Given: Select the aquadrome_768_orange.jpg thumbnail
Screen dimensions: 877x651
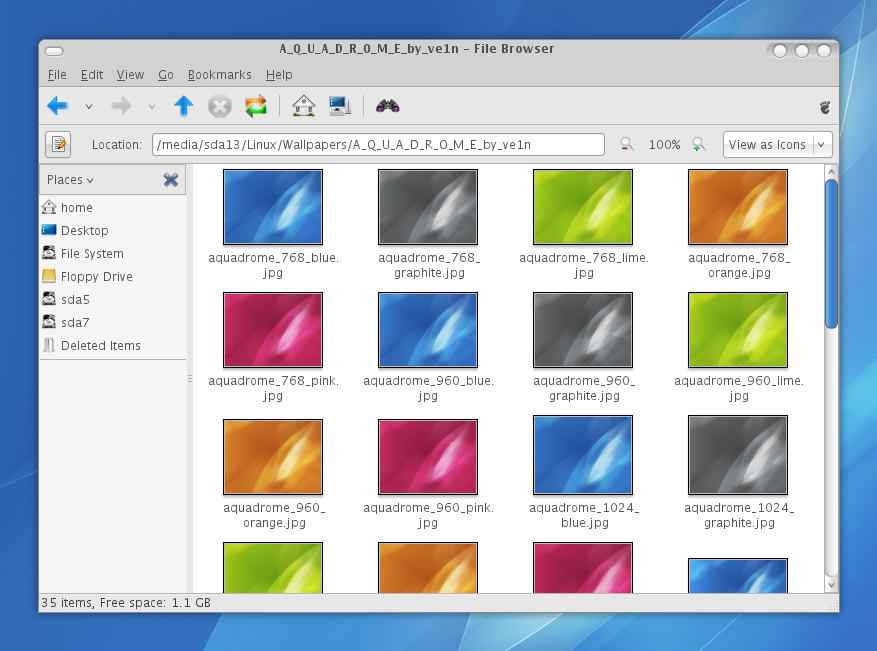Looking at the screenshot, I should tap(738, 207).
